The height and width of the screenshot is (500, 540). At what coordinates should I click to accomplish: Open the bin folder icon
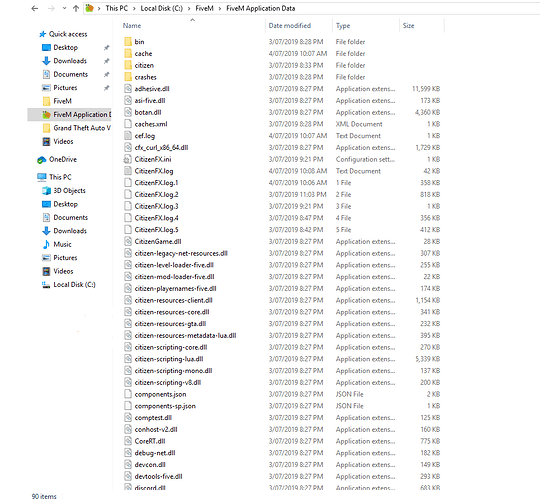click(128, 42)
